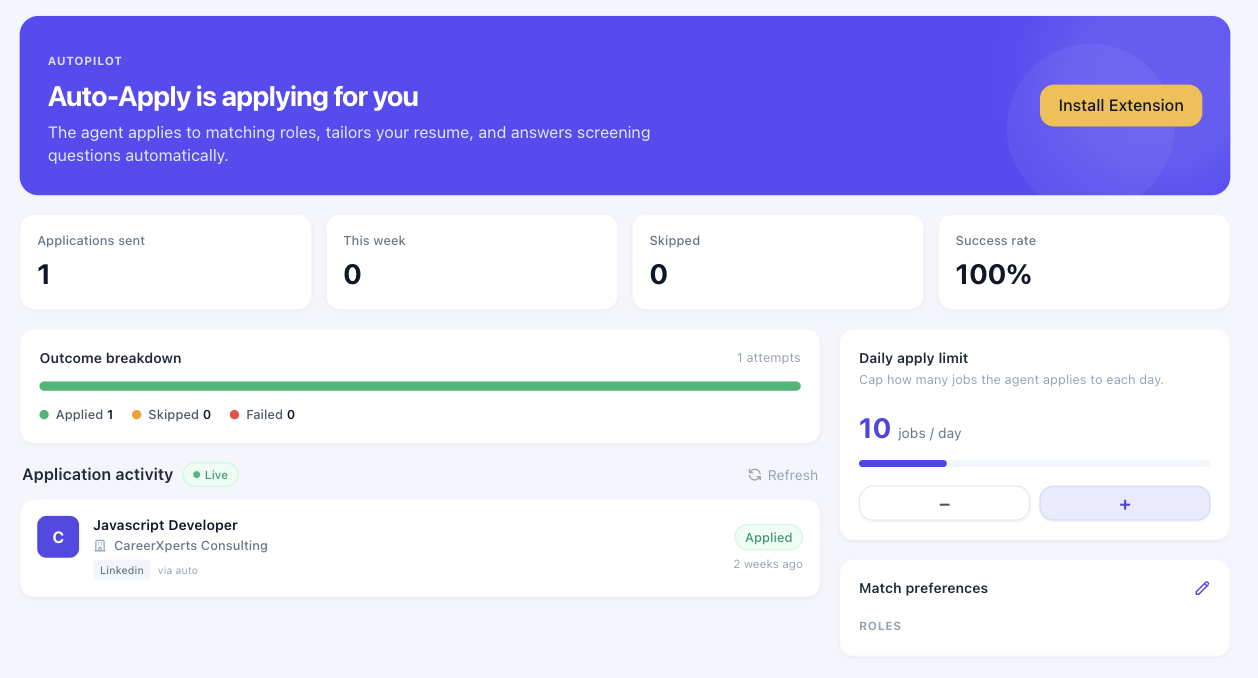Click the refresh arrows icon
Image resolution: width=1258 pixels, height=678 pixels.
point(755,475)
